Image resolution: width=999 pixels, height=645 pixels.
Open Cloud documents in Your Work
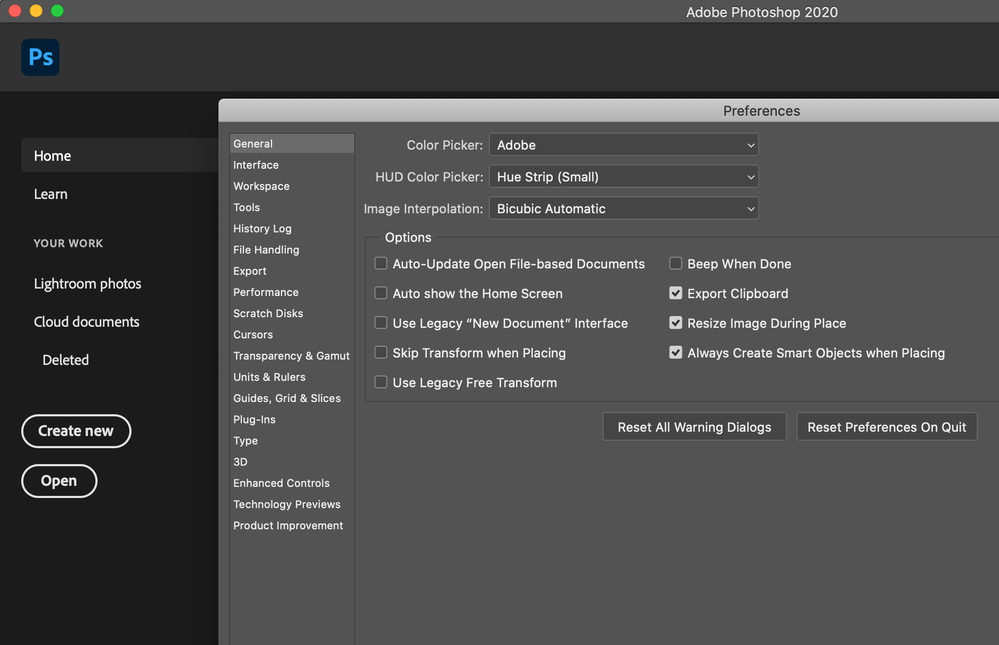point(87,322)
